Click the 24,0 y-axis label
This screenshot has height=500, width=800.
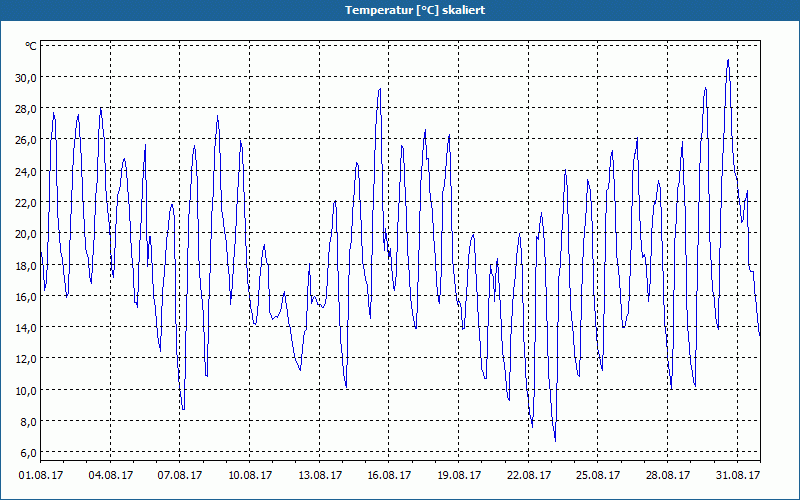point(26,171)
